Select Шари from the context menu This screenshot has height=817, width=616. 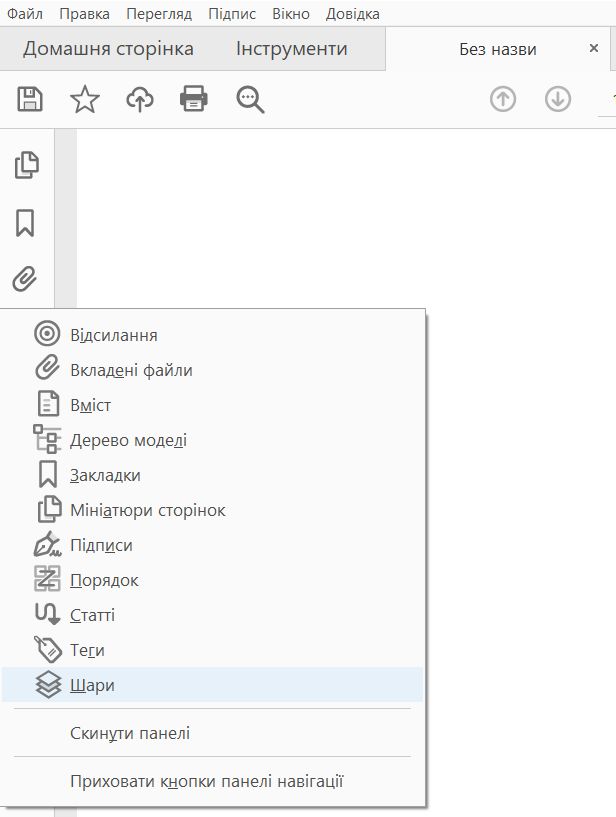point(92,685)
